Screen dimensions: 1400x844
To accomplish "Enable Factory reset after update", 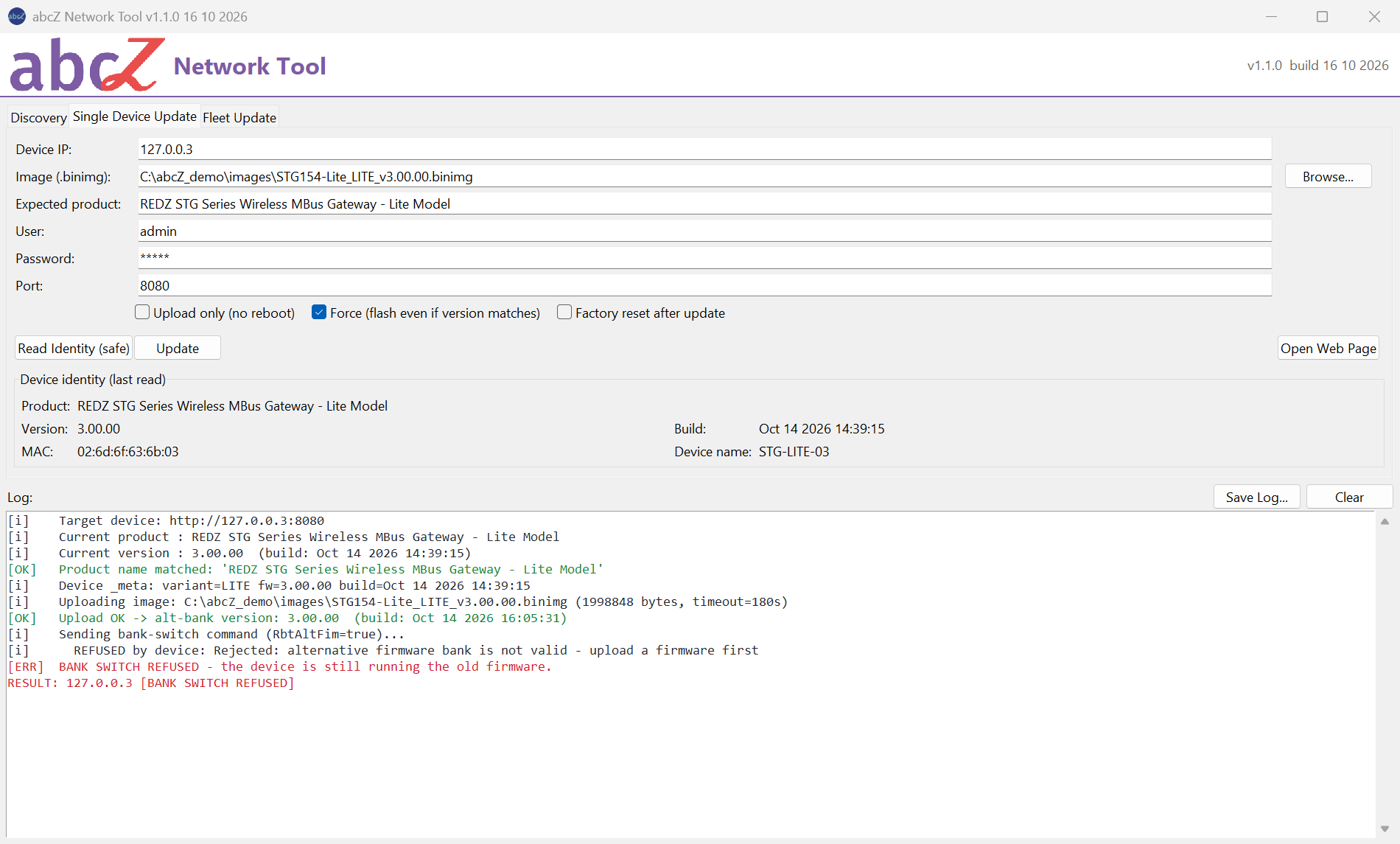I will [x=564, y=313].
